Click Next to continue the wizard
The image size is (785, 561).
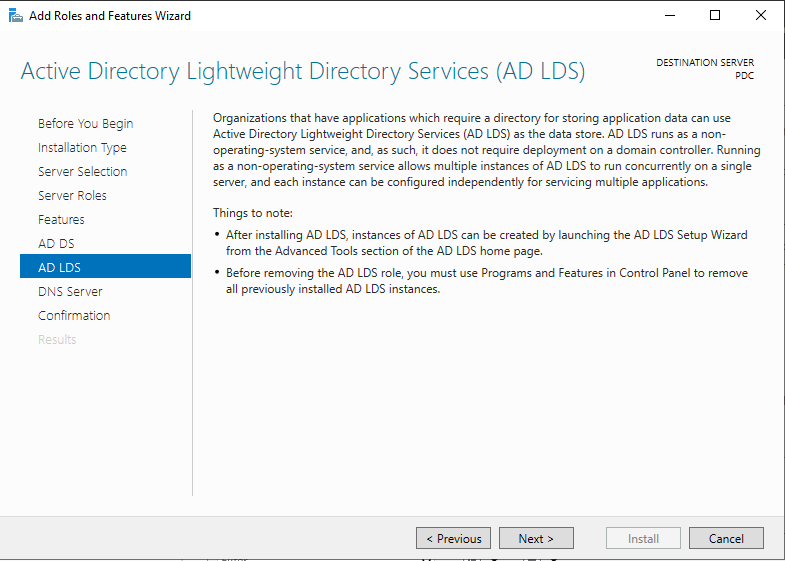pyautogui.click(x=536, y=538)
